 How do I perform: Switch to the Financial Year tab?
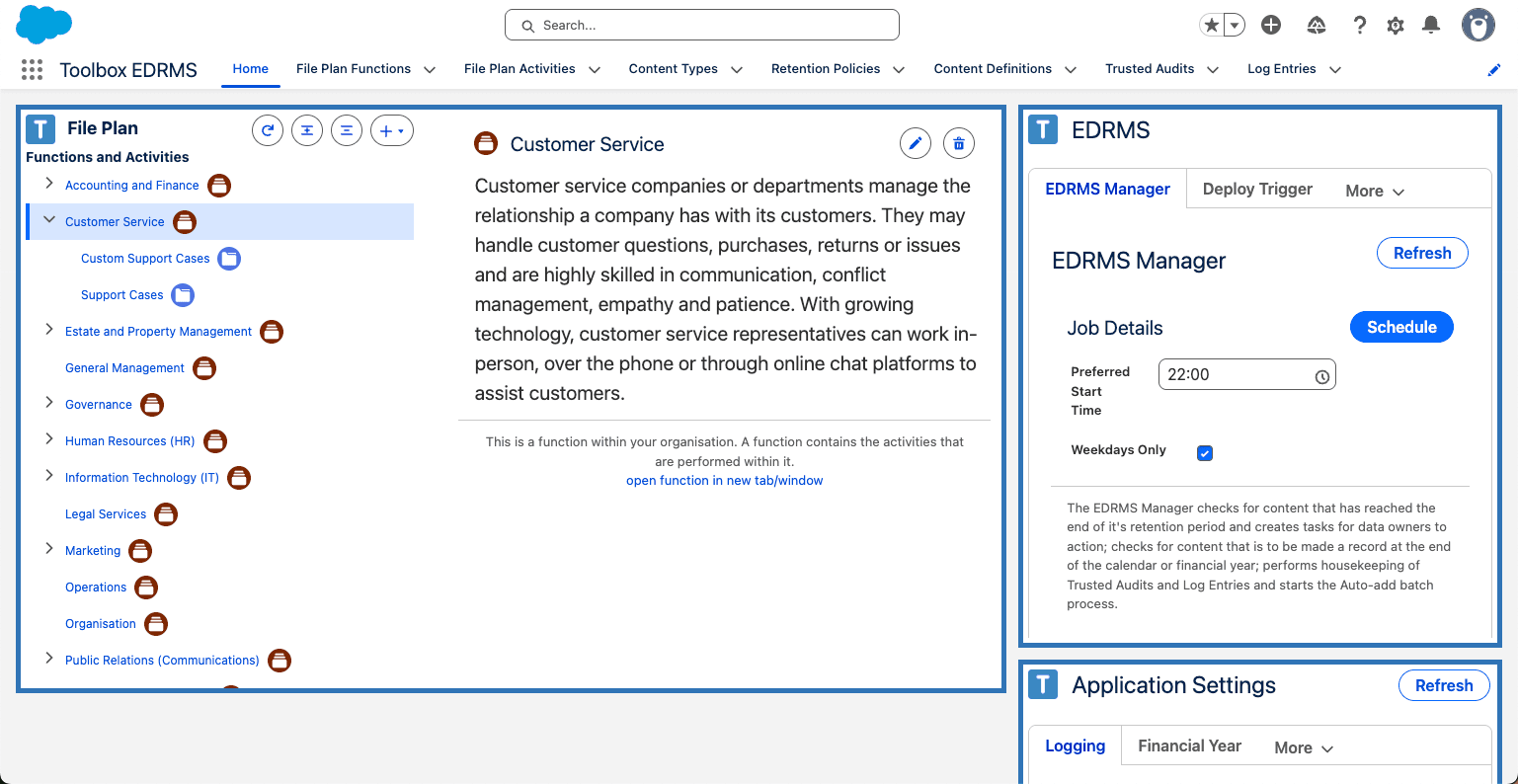(x=1189, y=745)
